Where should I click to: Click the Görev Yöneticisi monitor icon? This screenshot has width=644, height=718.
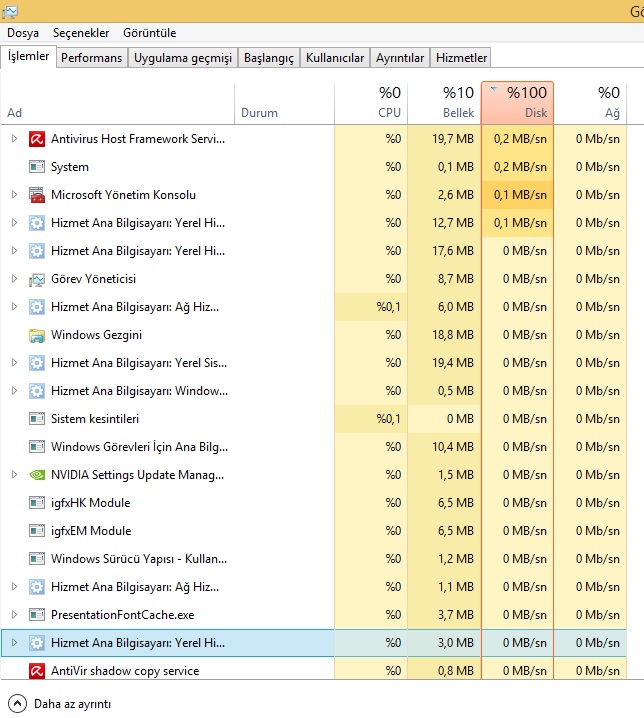[37, 279]
